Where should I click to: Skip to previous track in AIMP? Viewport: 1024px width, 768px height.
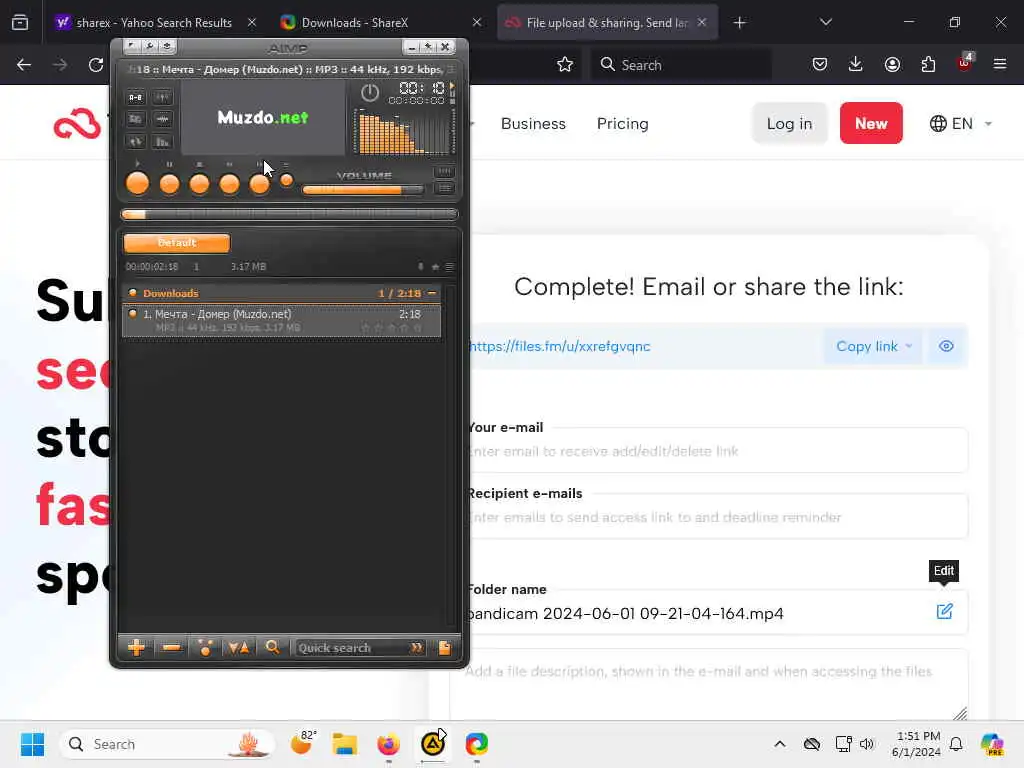[x=229, y=184]
